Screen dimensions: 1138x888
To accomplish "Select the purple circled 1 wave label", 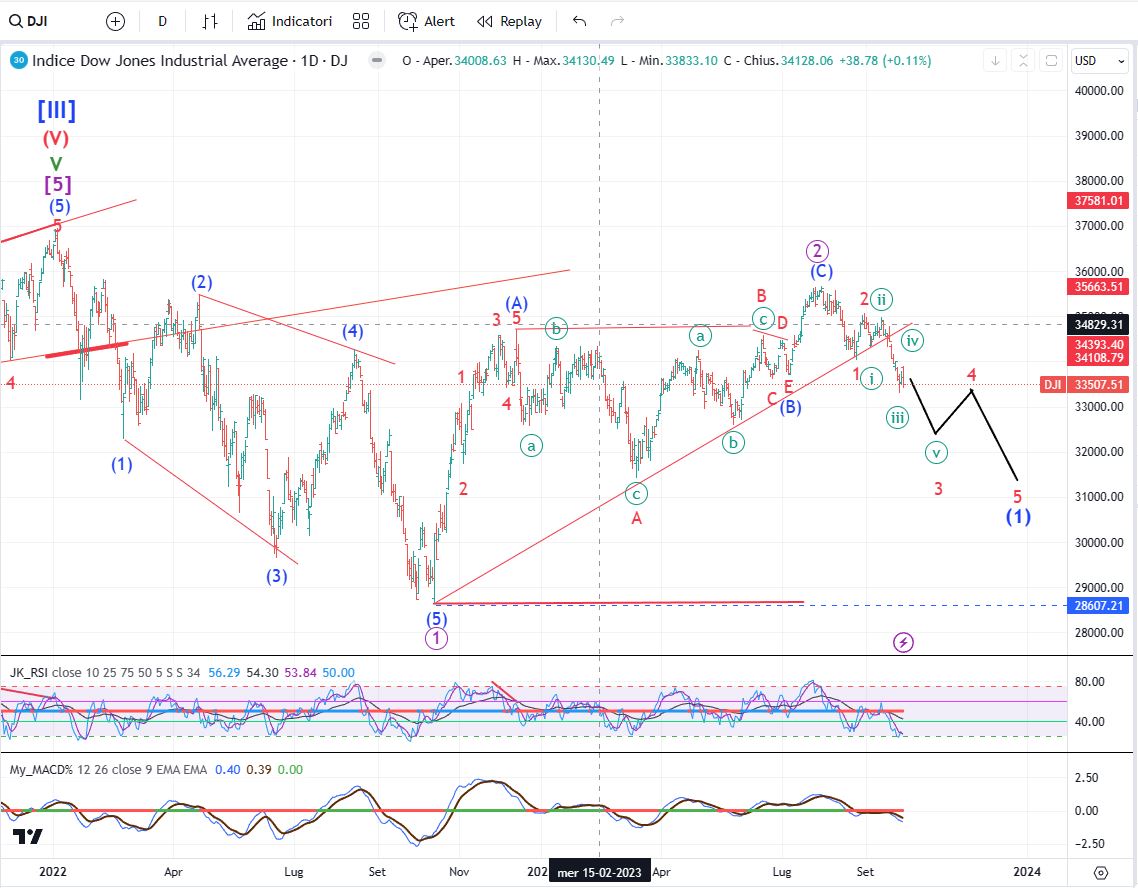I will coord(435,638).
